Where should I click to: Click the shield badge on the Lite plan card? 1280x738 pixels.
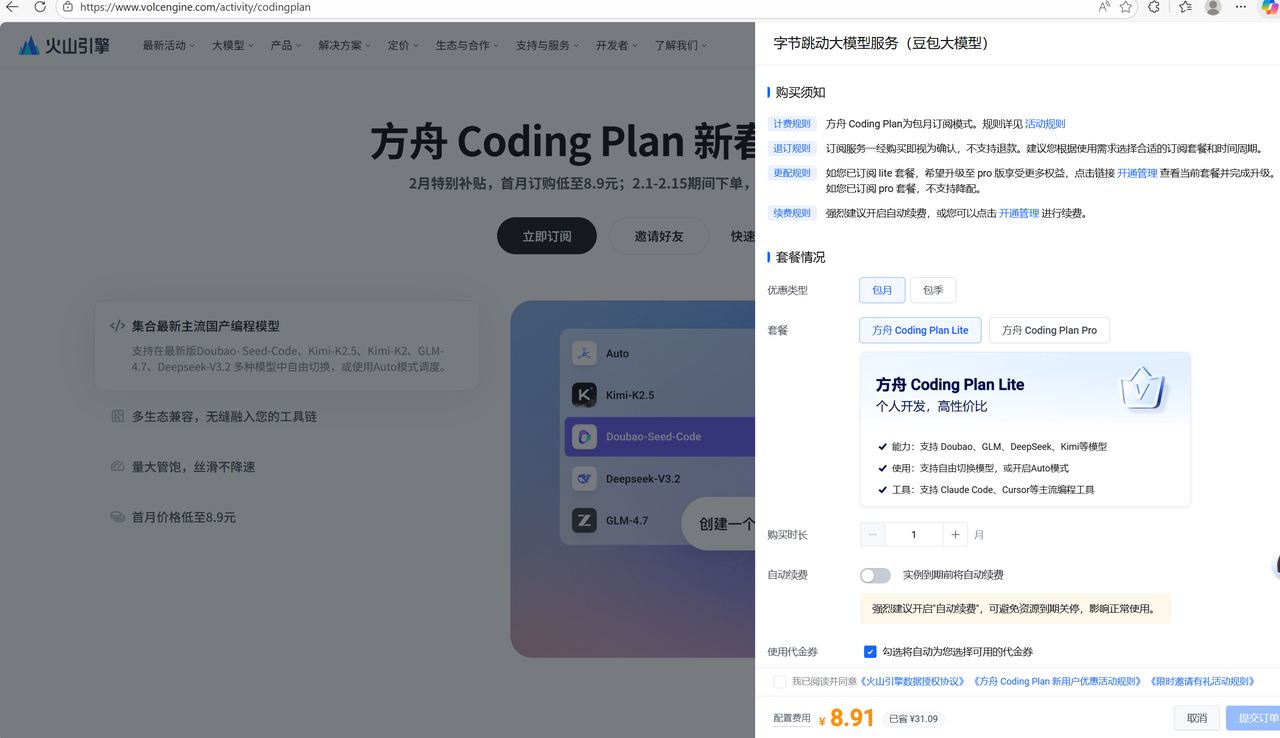[x=1142, y=387]
